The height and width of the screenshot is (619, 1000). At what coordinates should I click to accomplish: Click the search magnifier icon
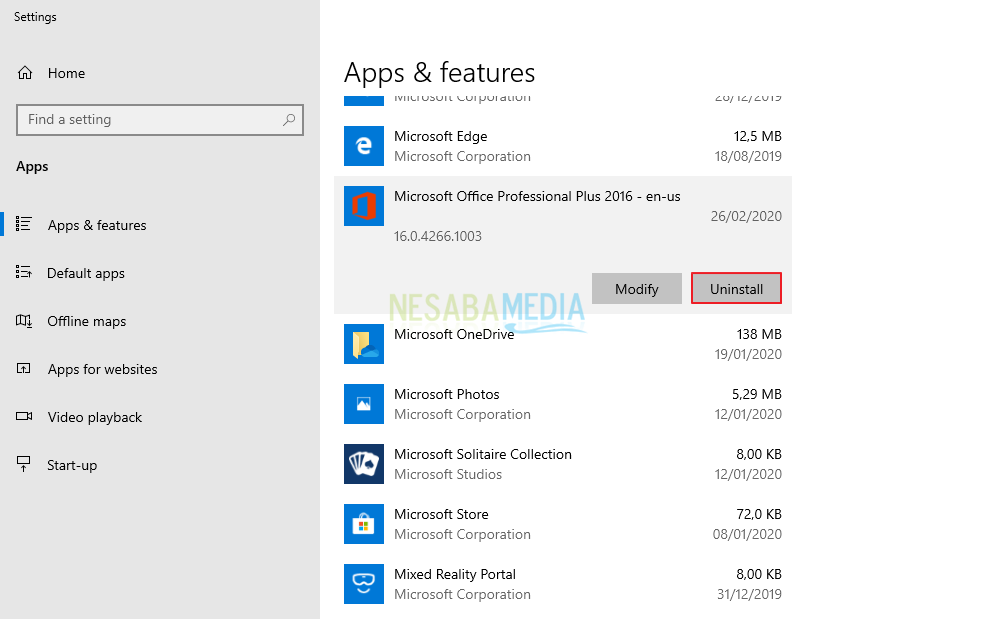[x=289, y=120]
